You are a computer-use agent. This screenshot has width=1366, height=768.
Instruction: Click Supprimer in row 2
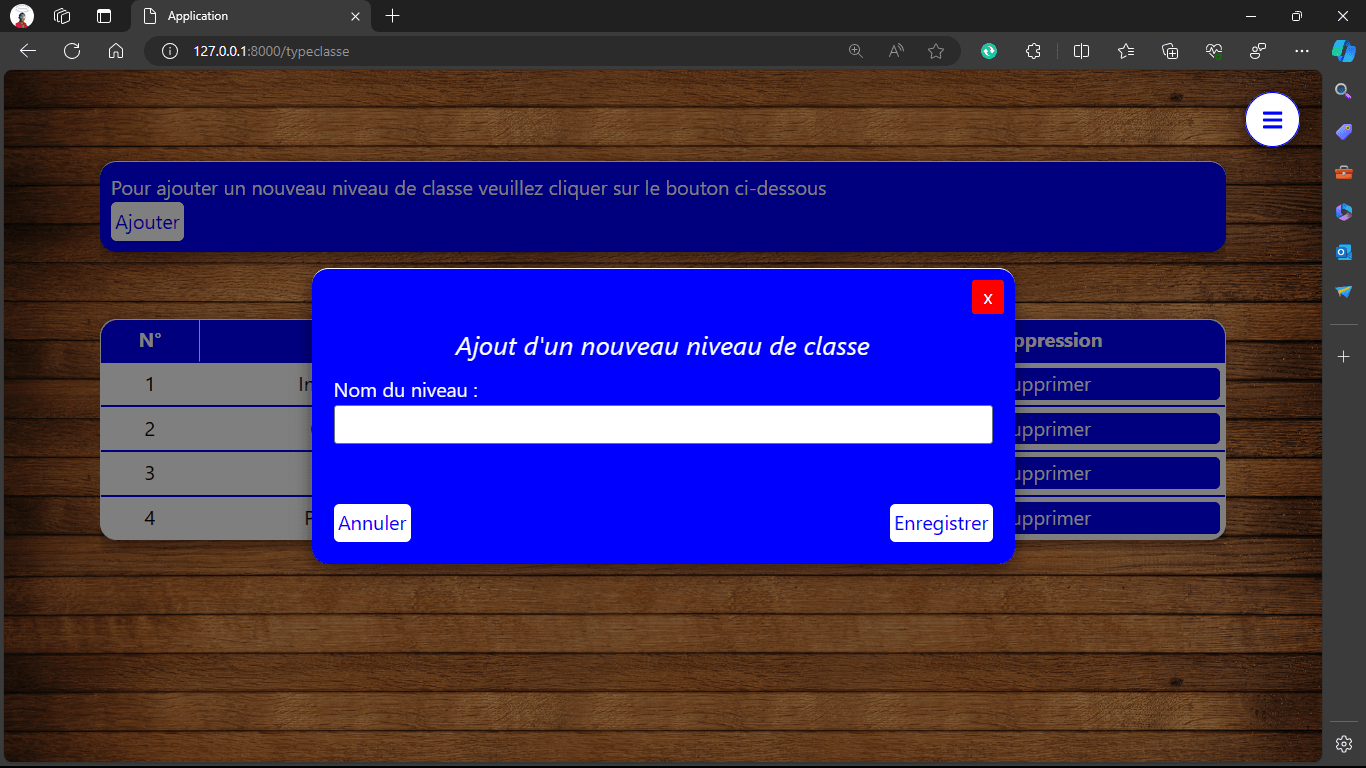point(1117,429)
